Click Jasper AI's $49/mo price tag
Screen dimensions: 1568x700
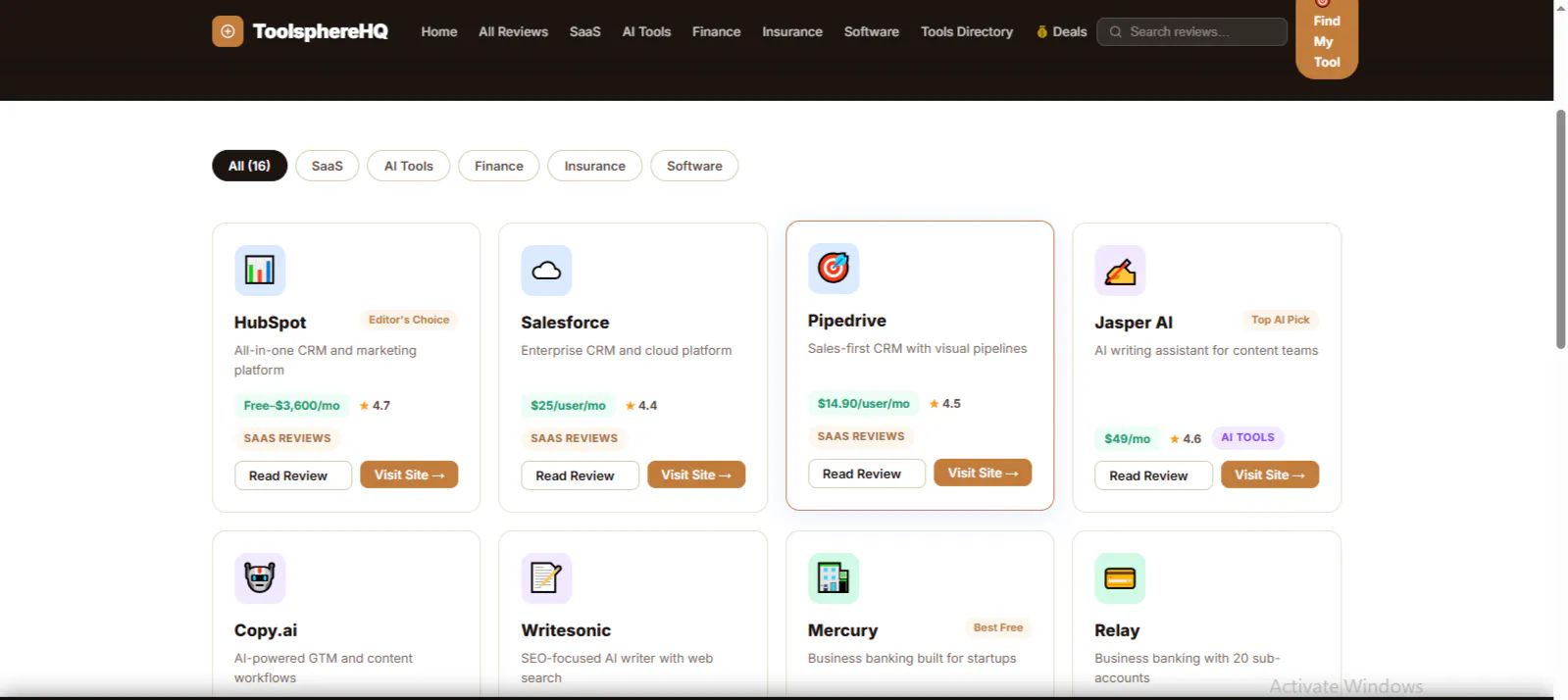(1127, 438)
